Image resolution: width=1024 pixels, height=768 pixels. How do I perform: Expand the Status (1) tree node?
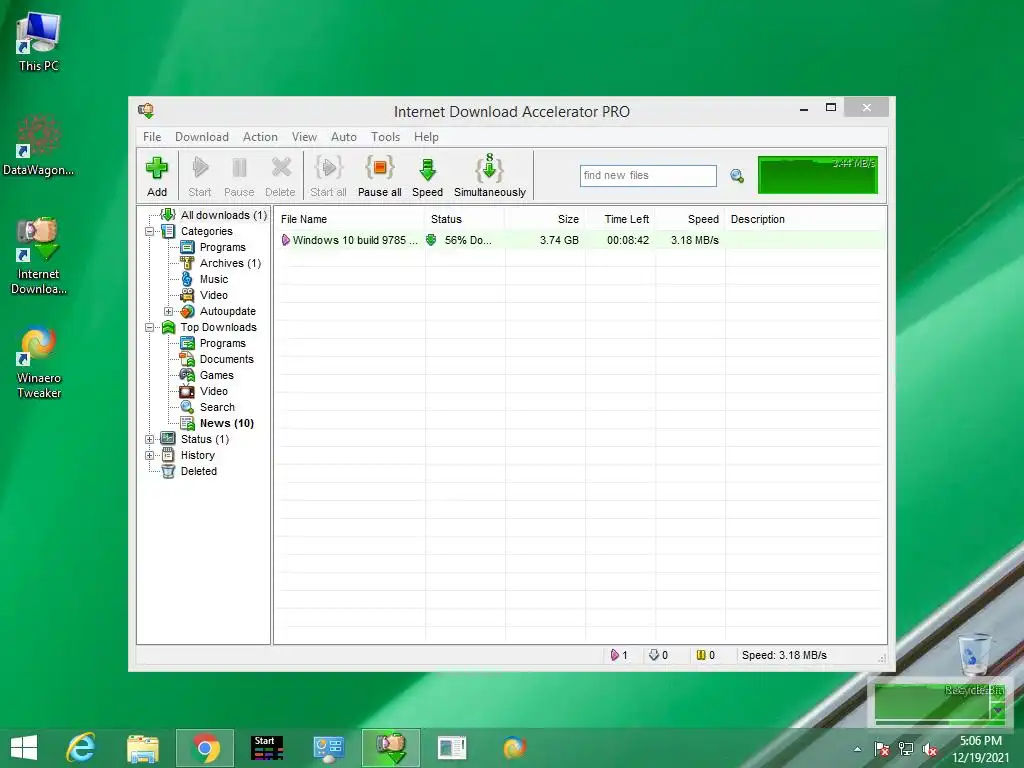pos(150,440)
